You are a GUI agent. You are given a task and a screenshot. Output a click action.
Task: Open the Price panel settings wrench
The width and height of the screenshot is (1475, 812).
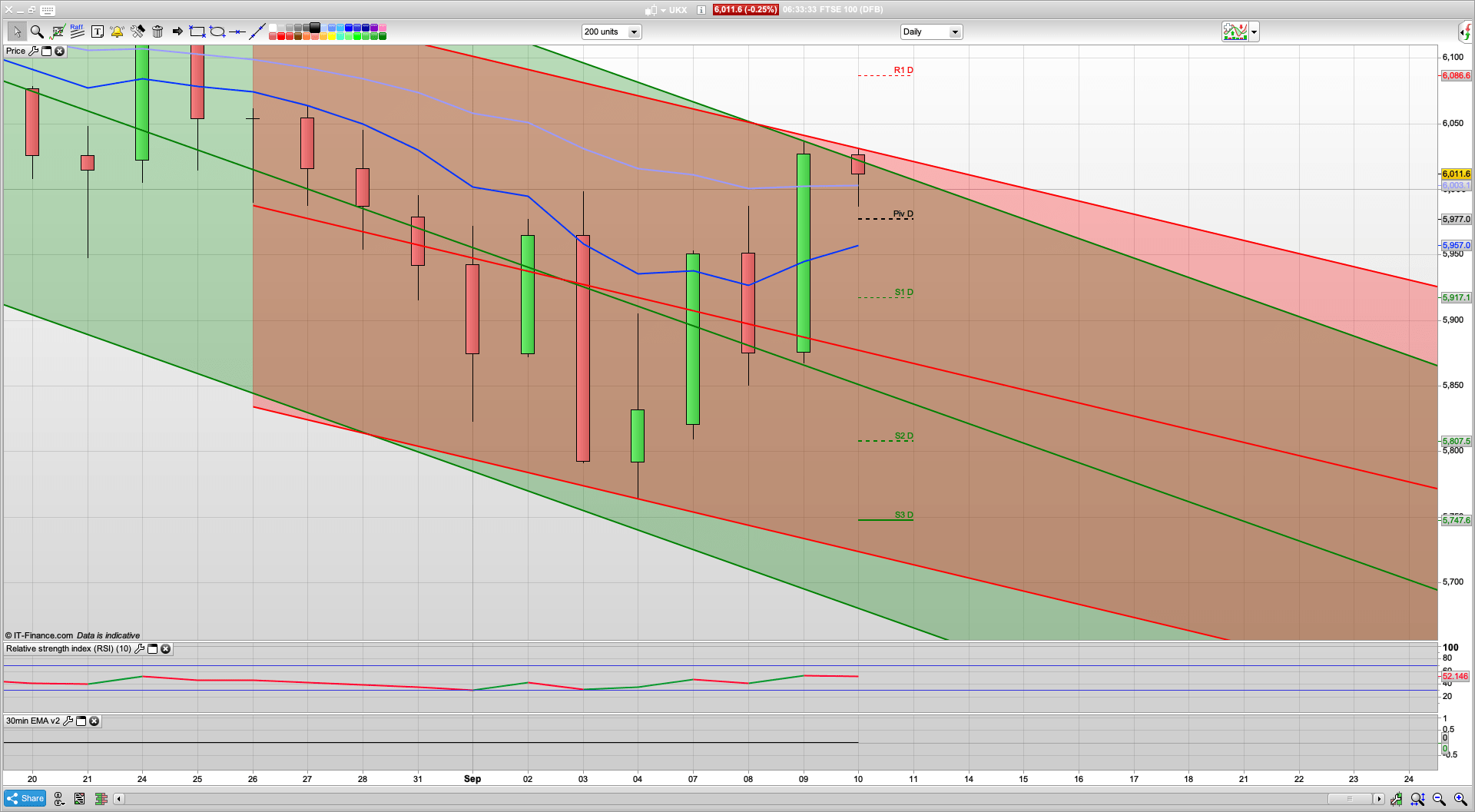pyautogui.click(x=35, y=51)
